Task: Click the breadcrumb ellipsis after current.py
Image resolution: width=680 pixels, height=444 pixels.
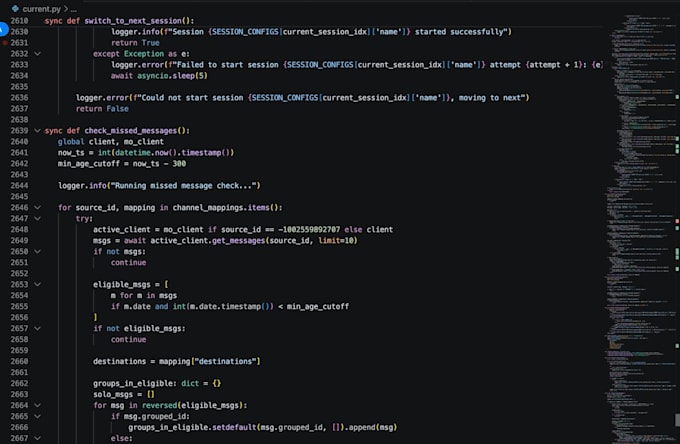Action: coord(74,9)
